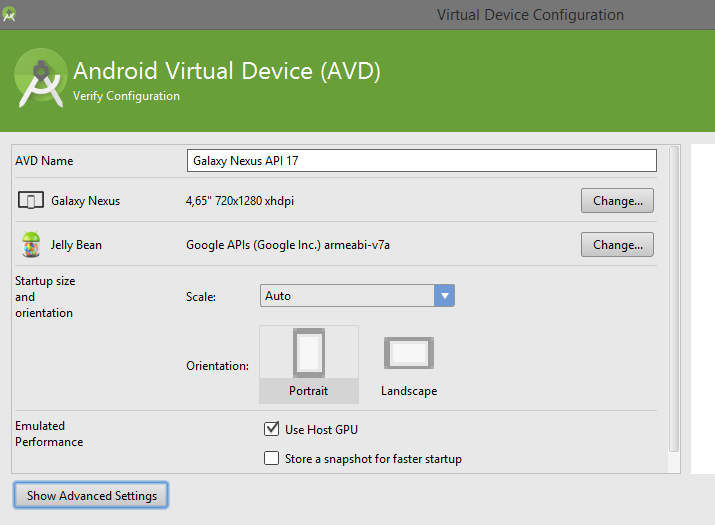Change the Jelly Bean system image

point(617,245)
